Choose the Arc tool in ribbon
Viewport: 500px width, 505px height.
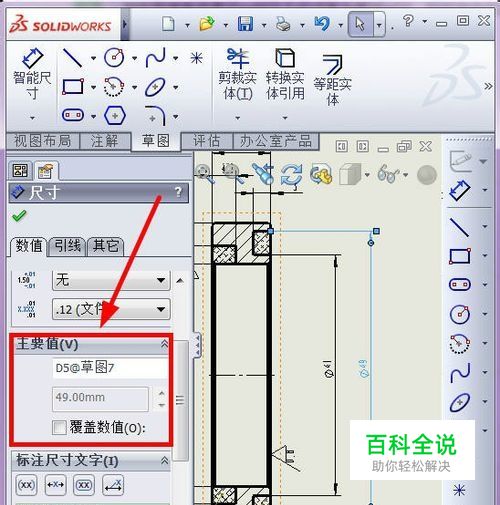114,87
